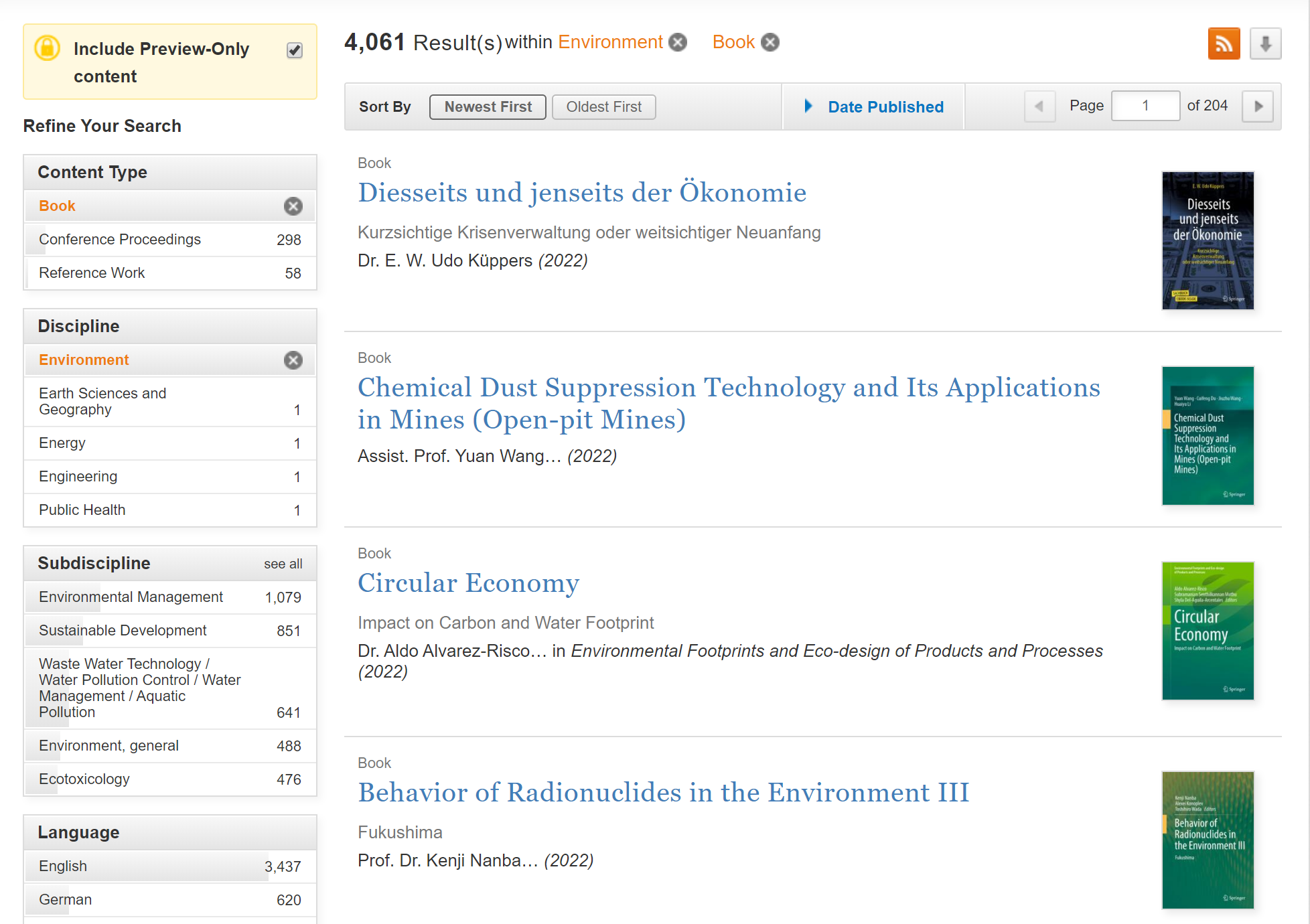Click the RSS feed icon
Image resolution: width=1310 pixels, height=924 pixels.
click(1224, 44)
